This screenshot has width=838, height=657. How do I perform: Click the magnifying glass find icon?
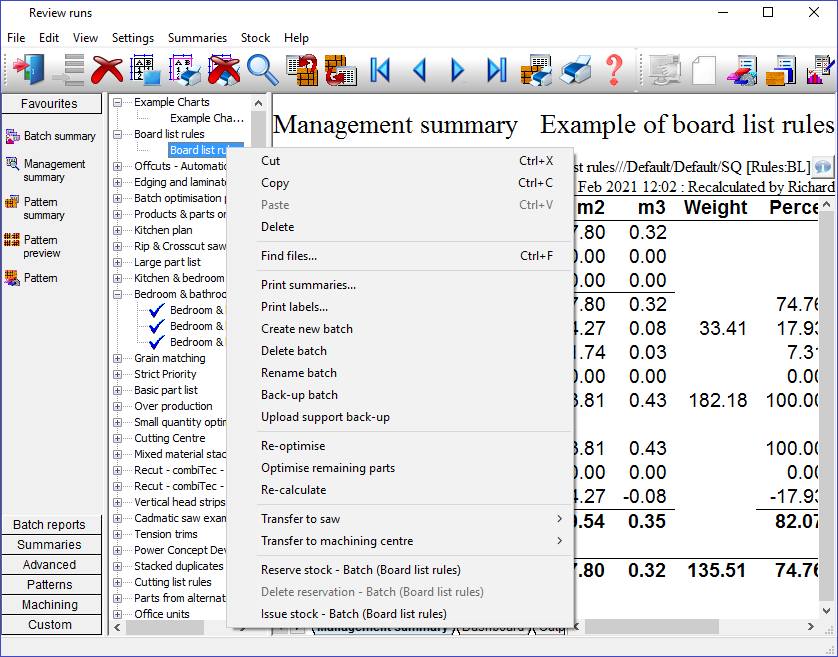(262, 69)
